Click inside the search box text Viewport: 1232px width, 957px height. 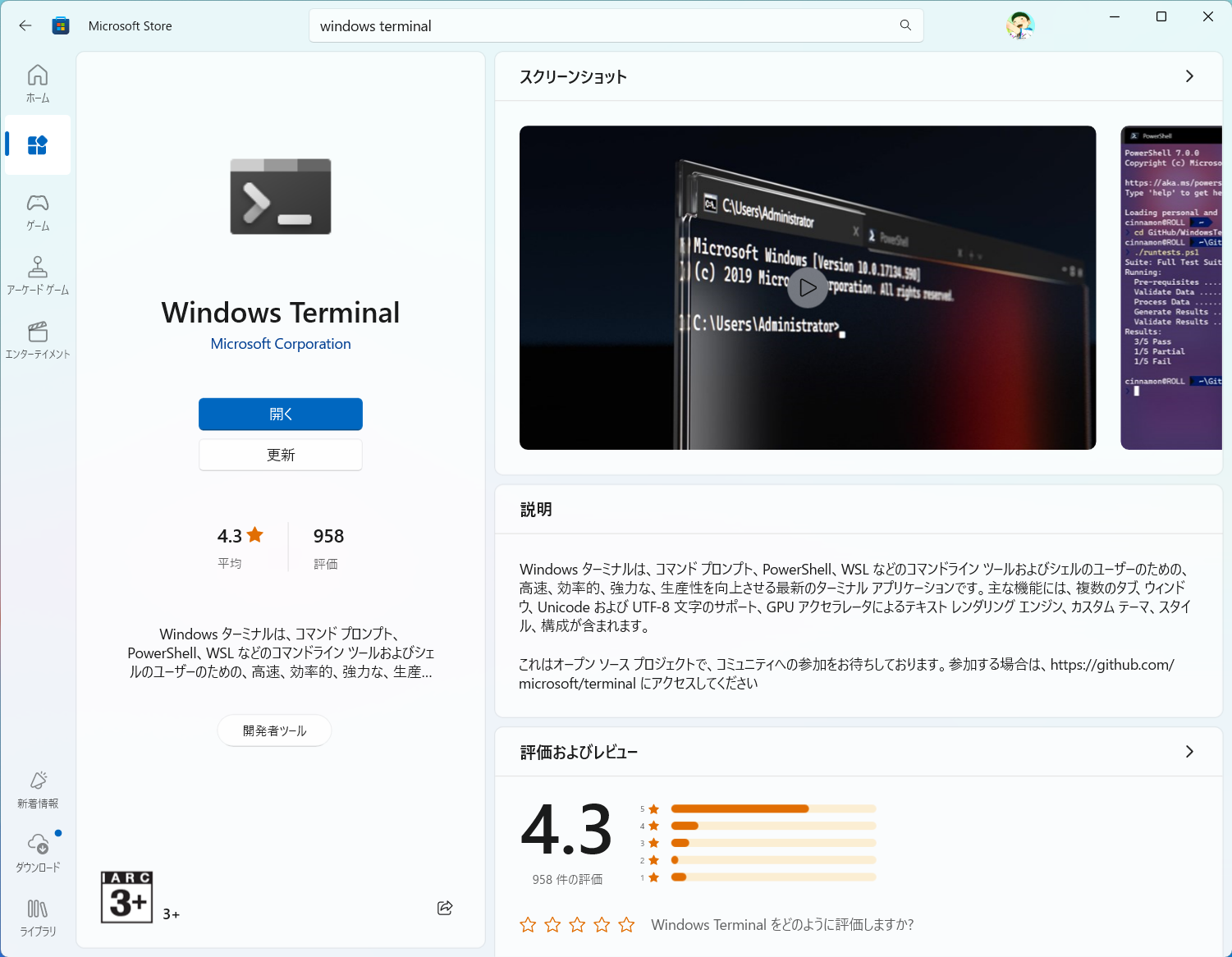click(x=376, y=26)
